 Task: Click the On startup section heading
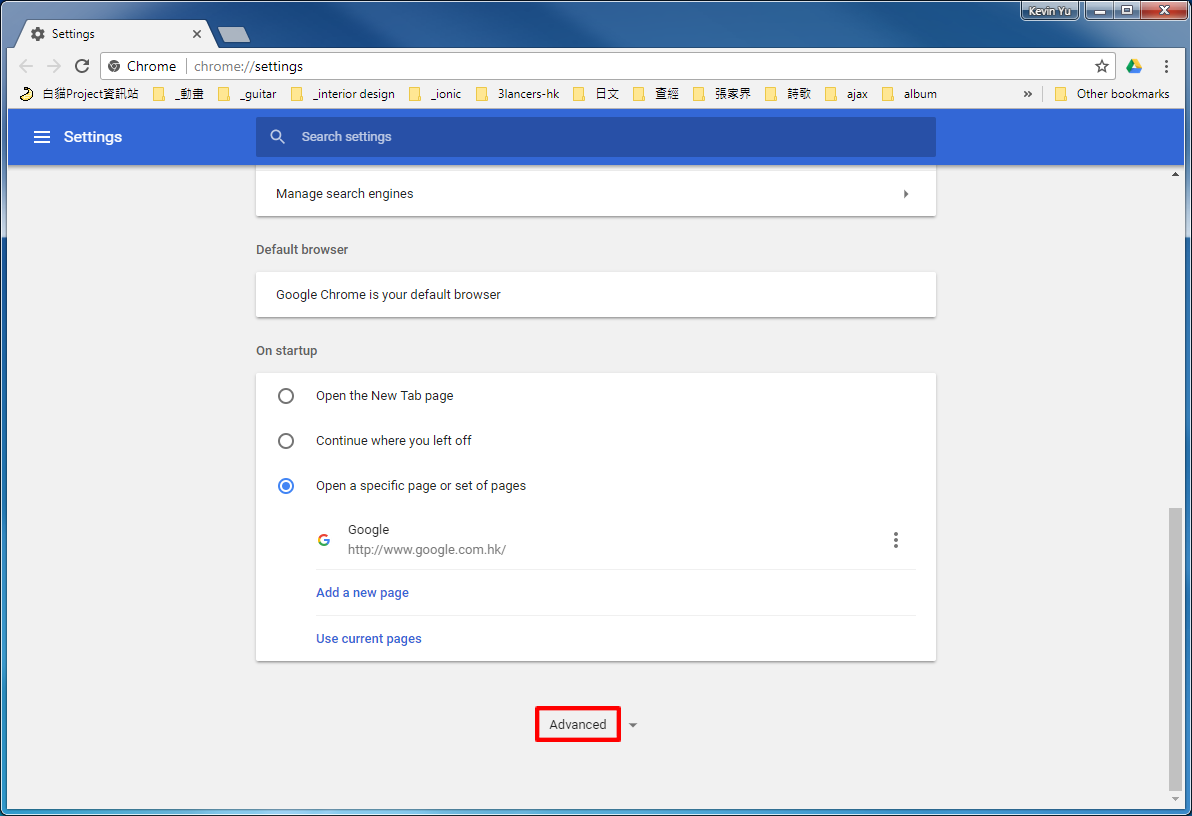[x=287, y=351]
